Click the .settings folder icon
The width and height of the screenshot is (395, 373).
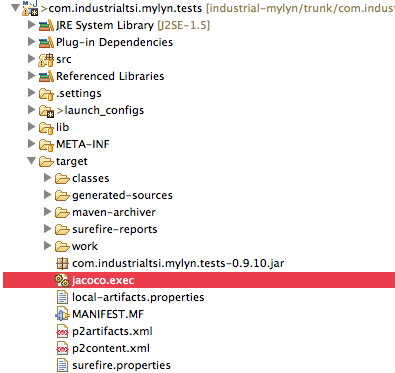[46, 94]
